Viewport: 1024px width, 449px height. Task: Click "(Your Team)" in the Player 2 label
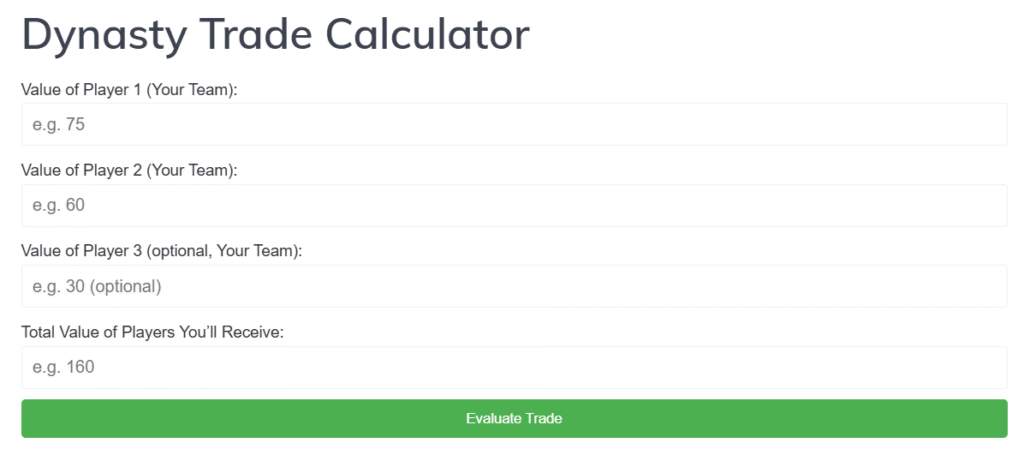coord(192,171)
